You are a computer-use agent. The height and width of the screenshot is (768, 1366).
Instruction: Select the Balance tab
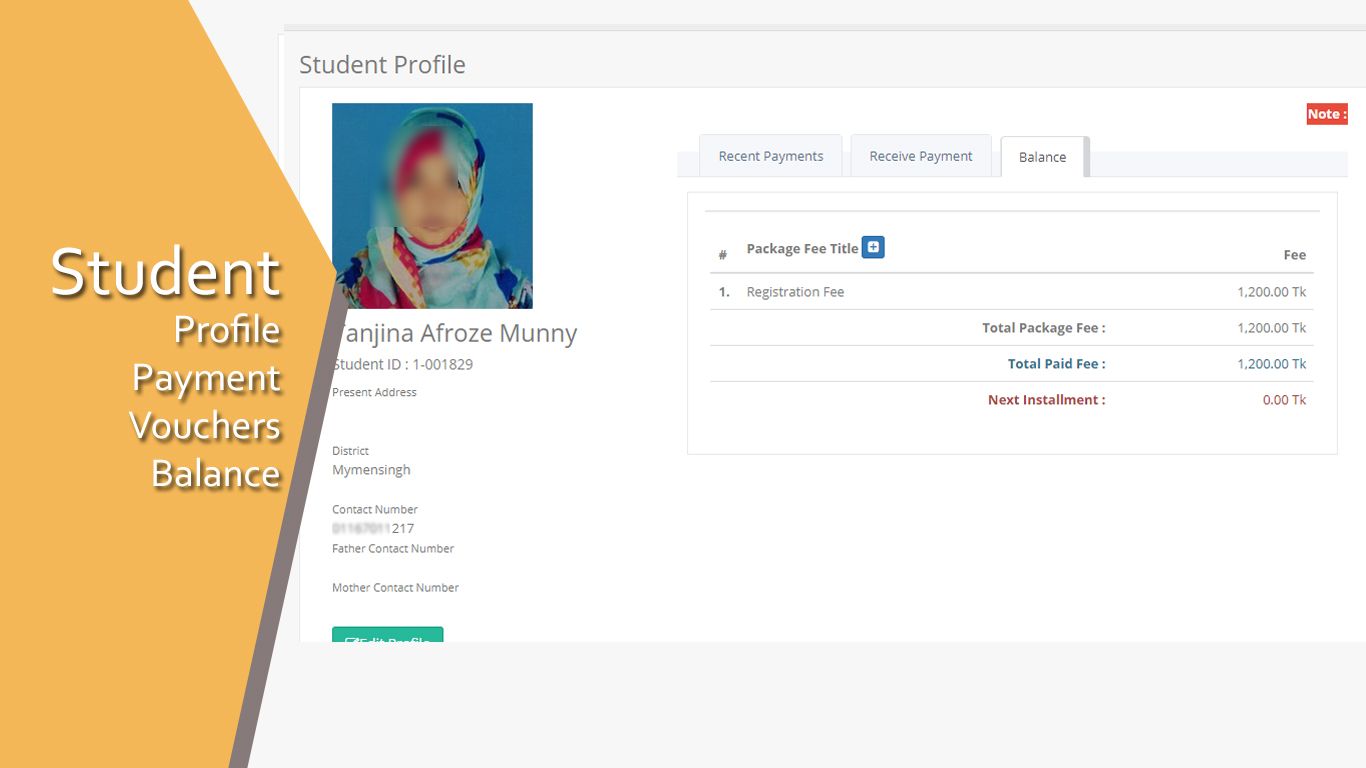pos(1042,157)
